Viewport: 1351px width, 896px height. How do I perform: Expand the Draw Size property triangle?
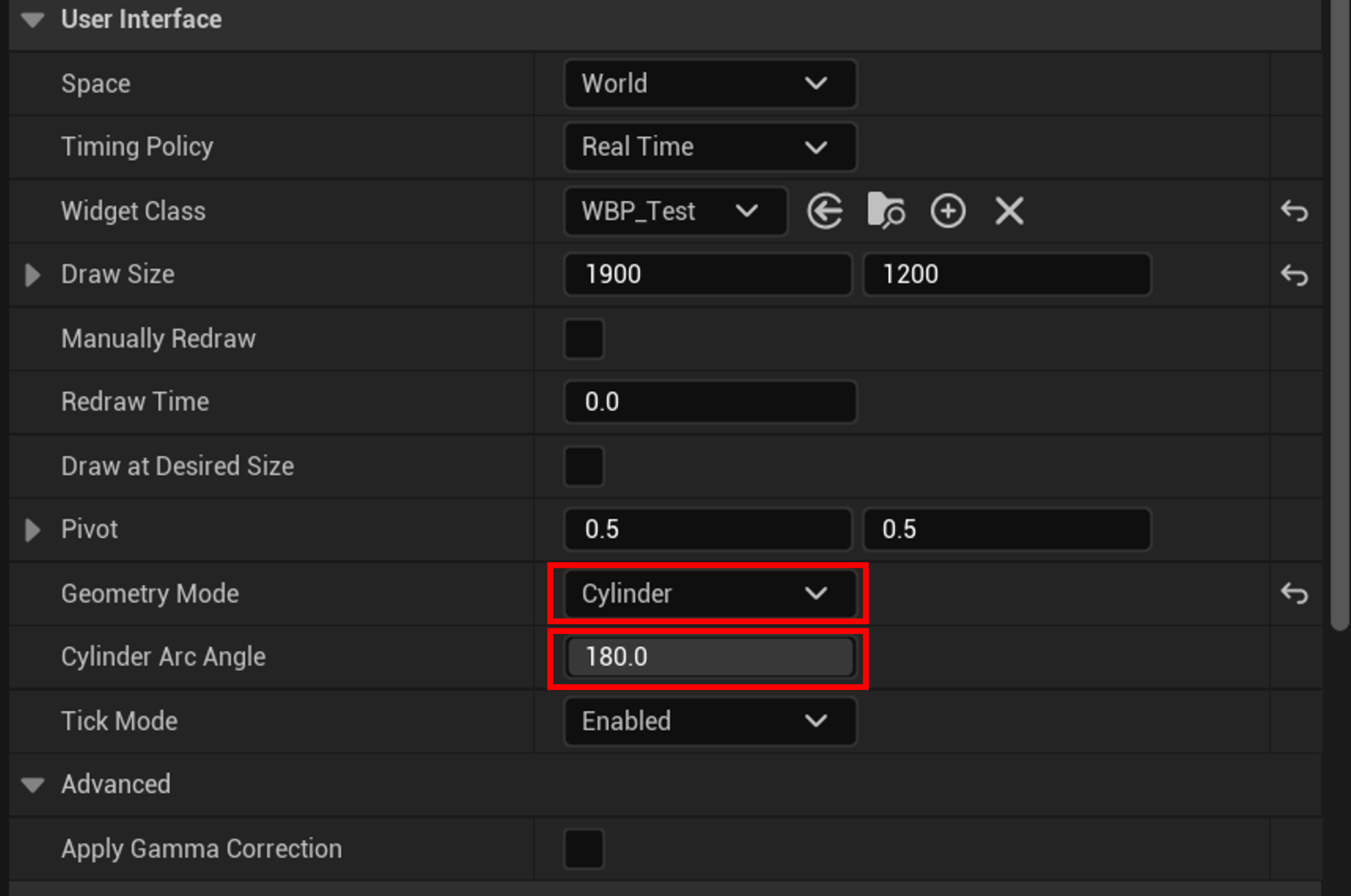click(x=32, y=275)
